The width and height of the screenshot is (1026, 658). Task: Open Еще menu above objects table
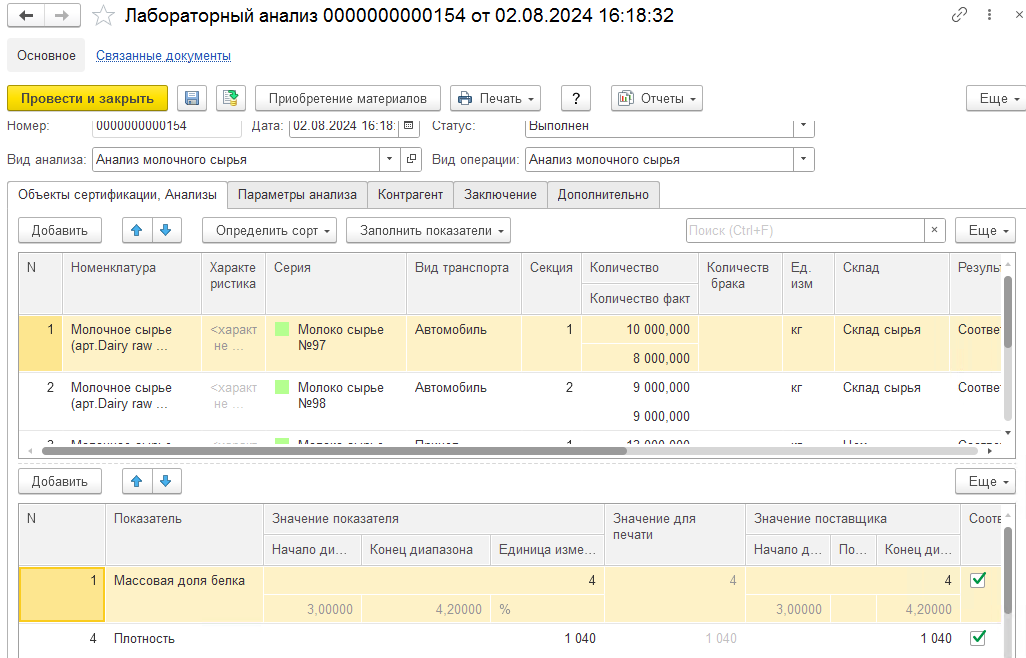(985, 230)
